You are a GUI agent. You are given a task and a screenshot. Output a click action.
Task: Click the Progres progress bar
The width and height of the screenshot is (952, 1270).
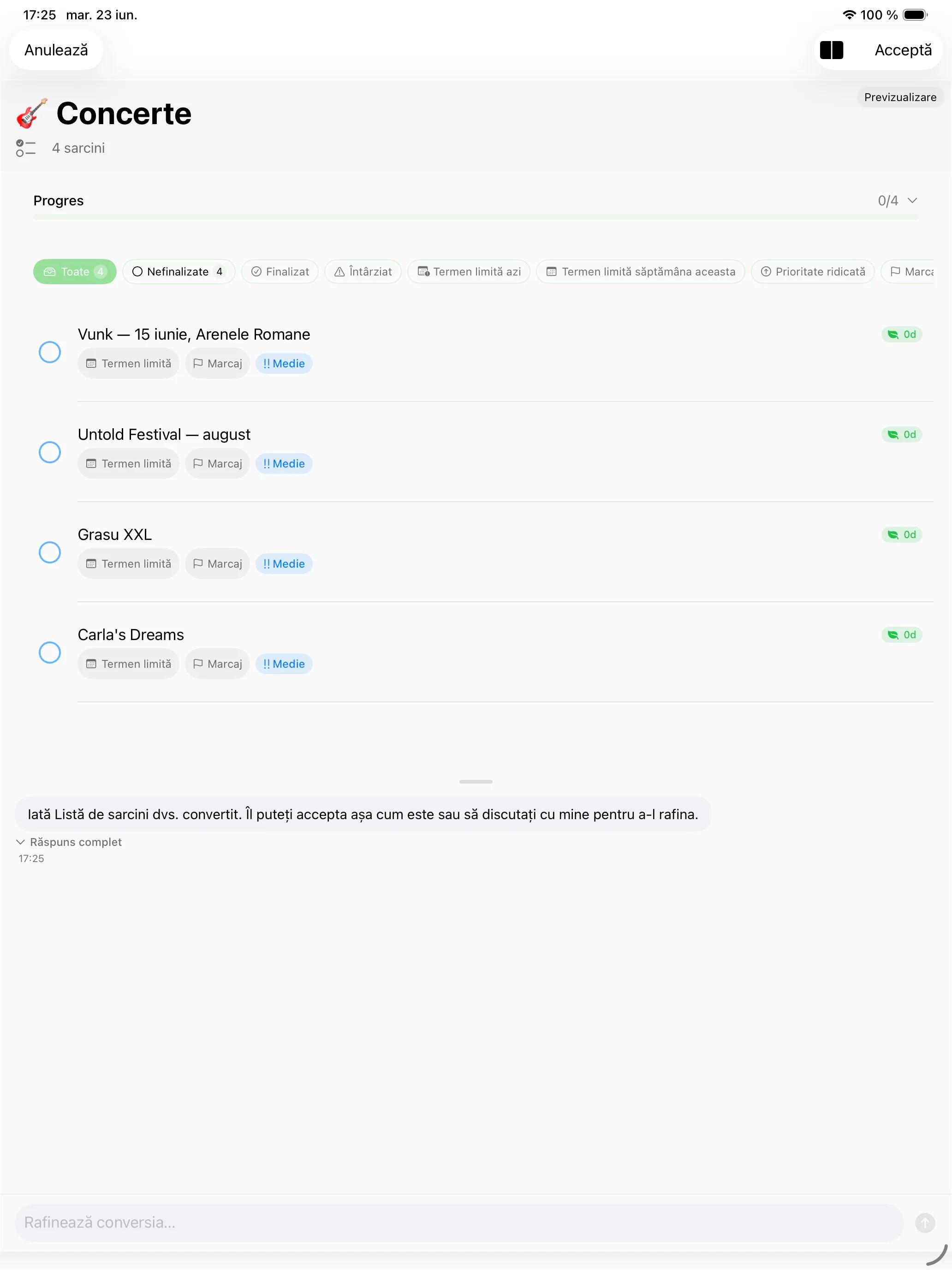[476, 217]
